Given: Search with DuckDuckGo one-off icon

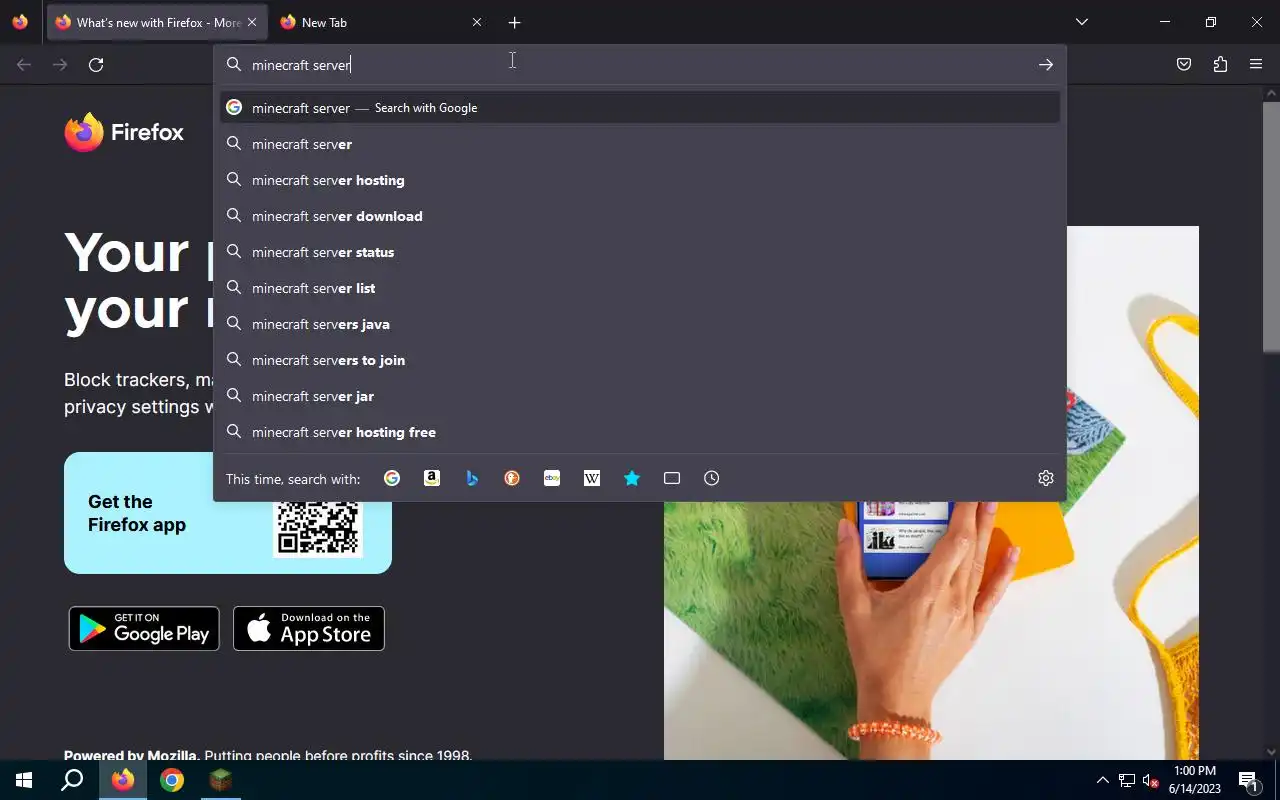Looking at the screenshot, I should [512, 478].
